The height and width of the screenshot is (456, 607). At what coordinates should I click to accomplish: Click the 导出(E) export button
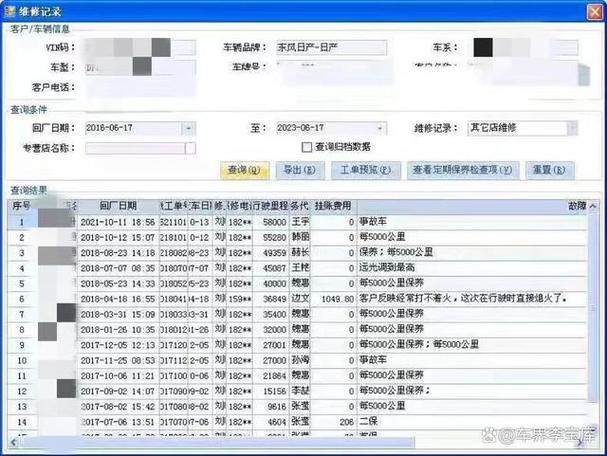pos(300,170)
